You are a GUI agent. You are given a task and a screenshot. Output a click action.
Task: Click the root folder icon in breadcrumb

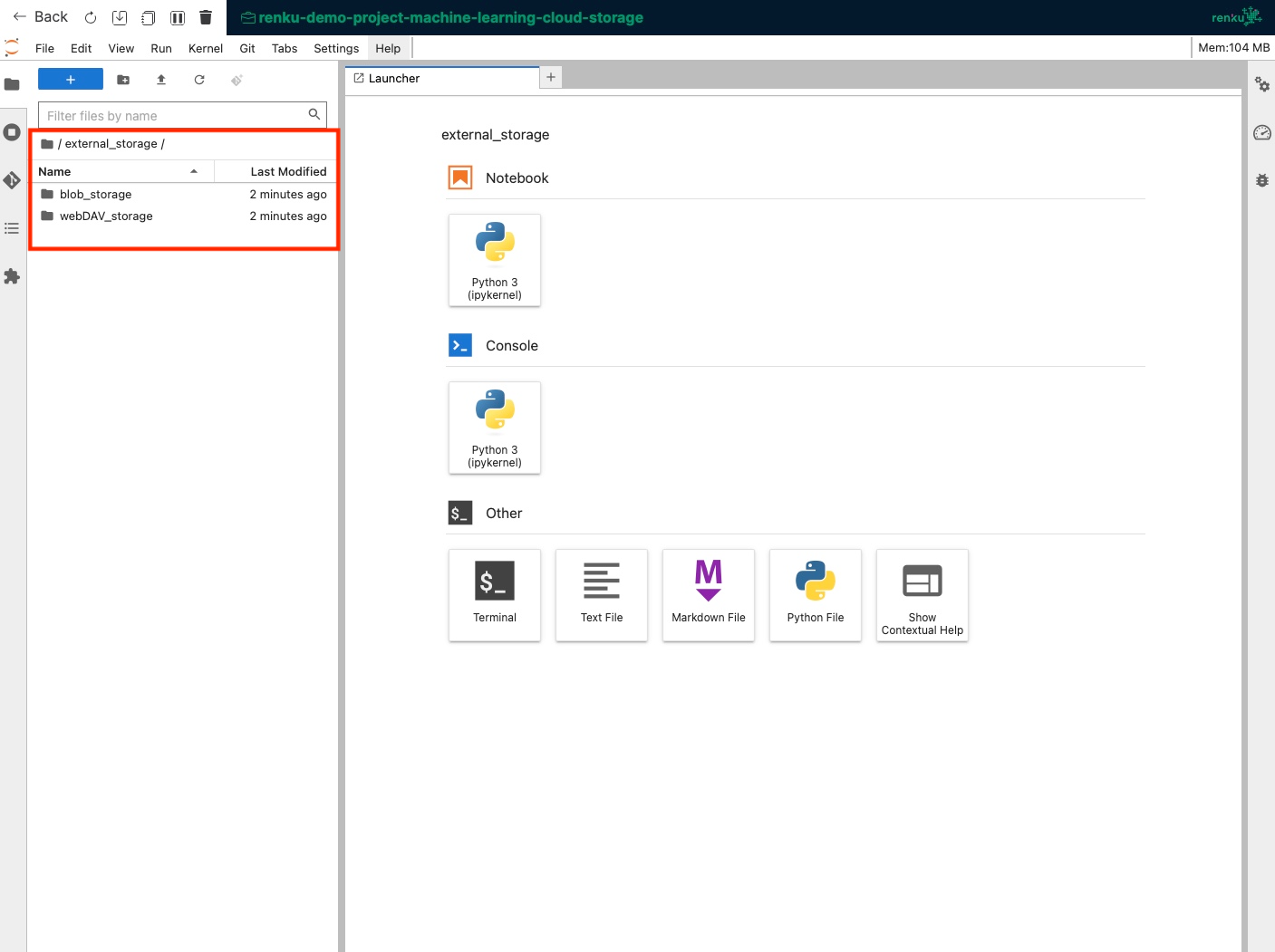[47, 144]
